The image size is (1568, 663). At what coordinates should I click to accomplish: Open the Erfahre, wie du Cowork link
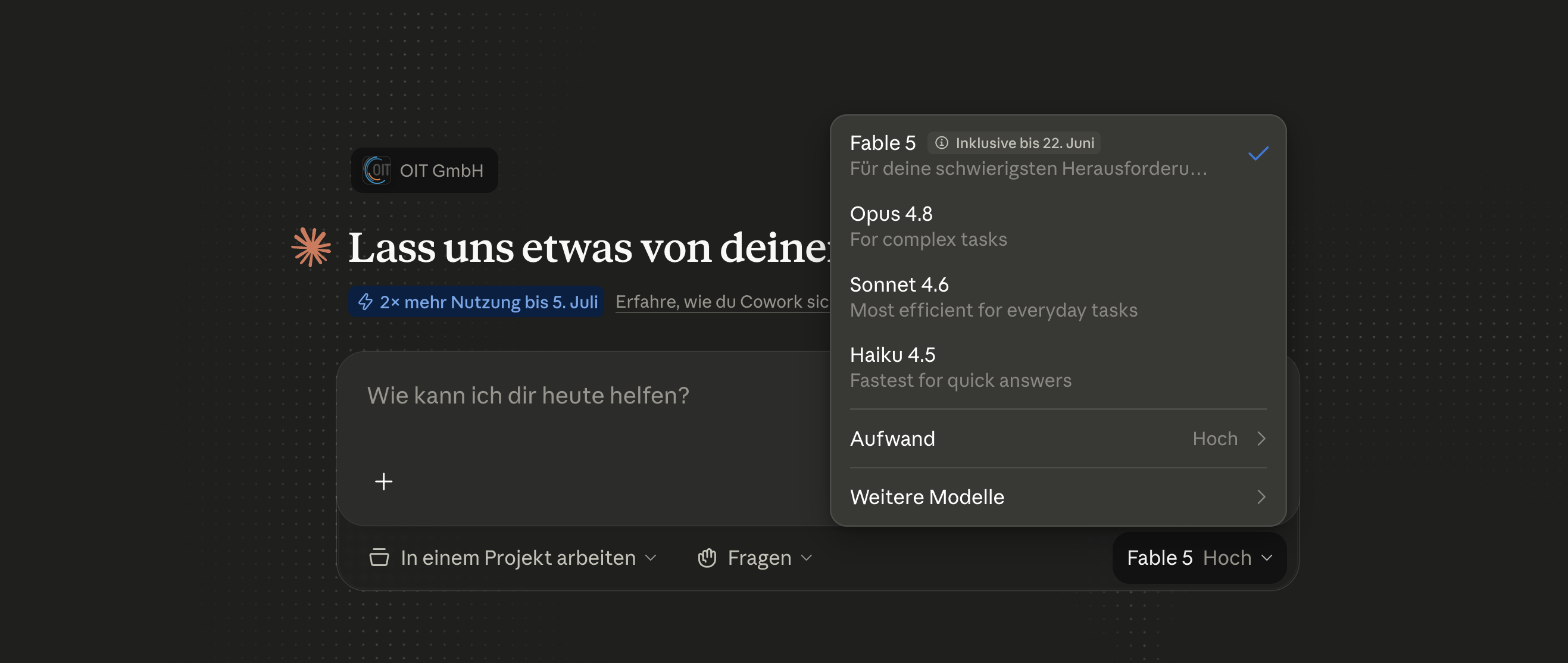723,301
